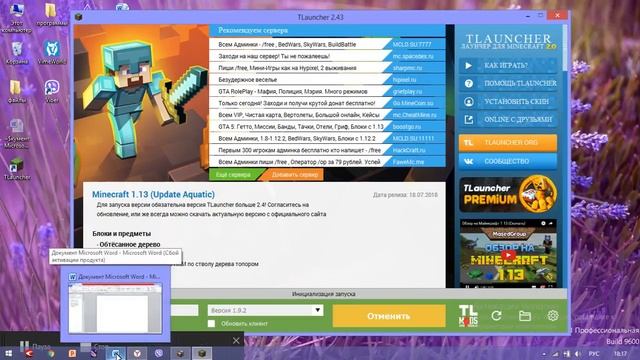Toggle «Обновить клиент» checkbox
The image size is (640, 360).
point(211,323)
